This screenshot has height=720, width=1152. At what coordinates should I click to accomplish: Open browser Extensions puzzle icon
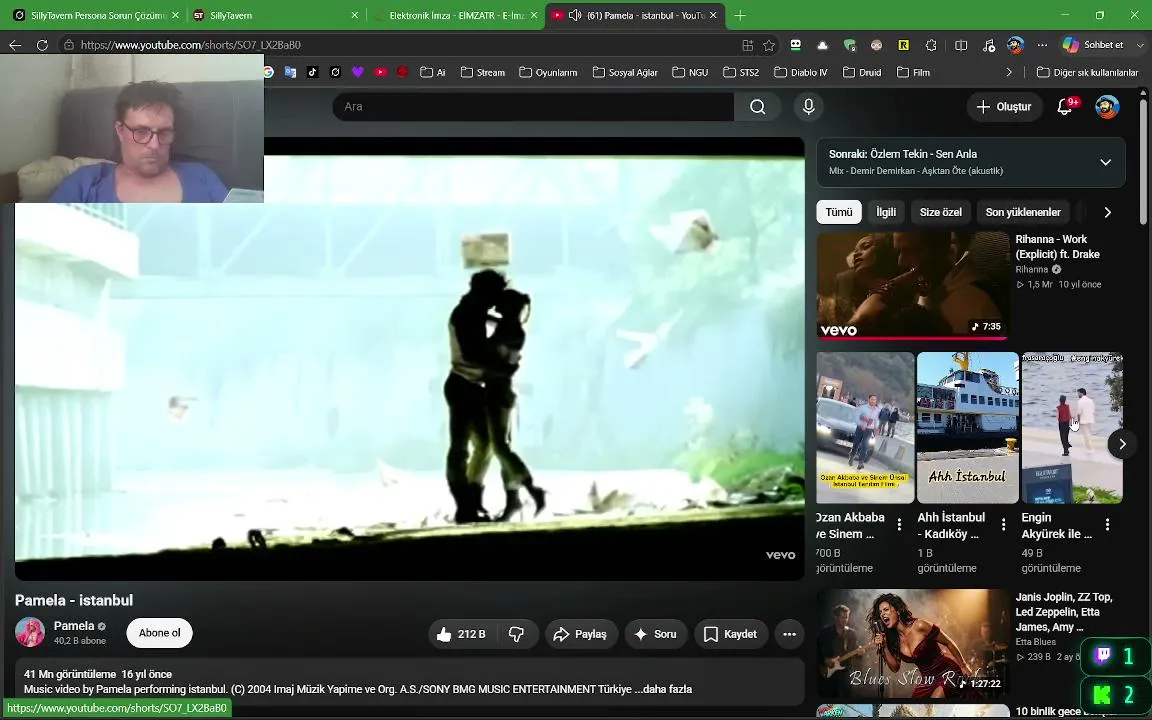(x=931, y=45)
